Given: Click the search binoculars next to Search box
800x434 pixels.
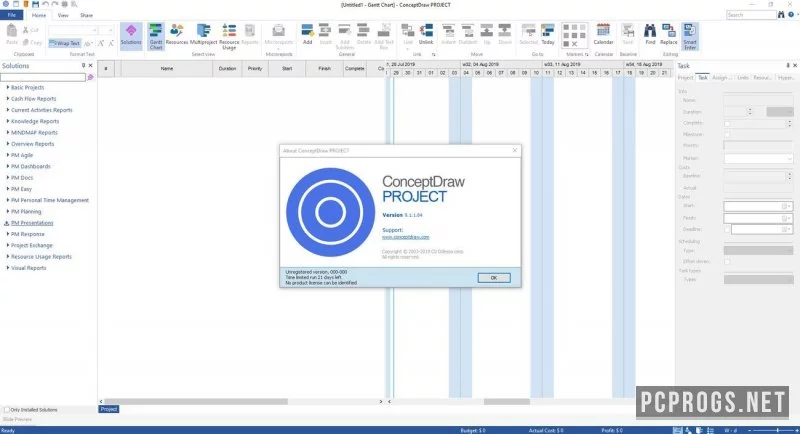Looking at the screenshot, I should [781, 15].
